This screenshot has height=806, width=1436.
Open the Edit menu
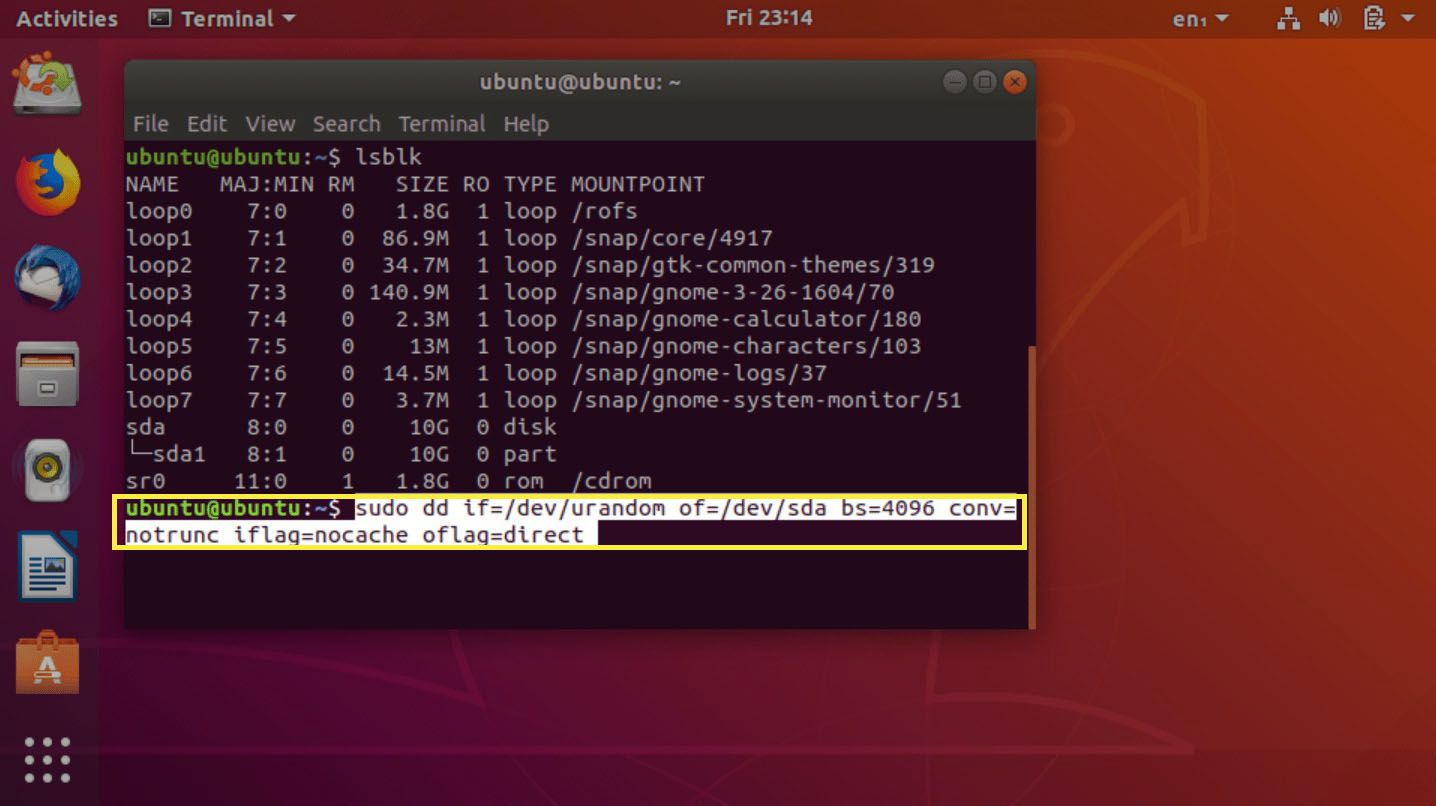coord(207,124)
